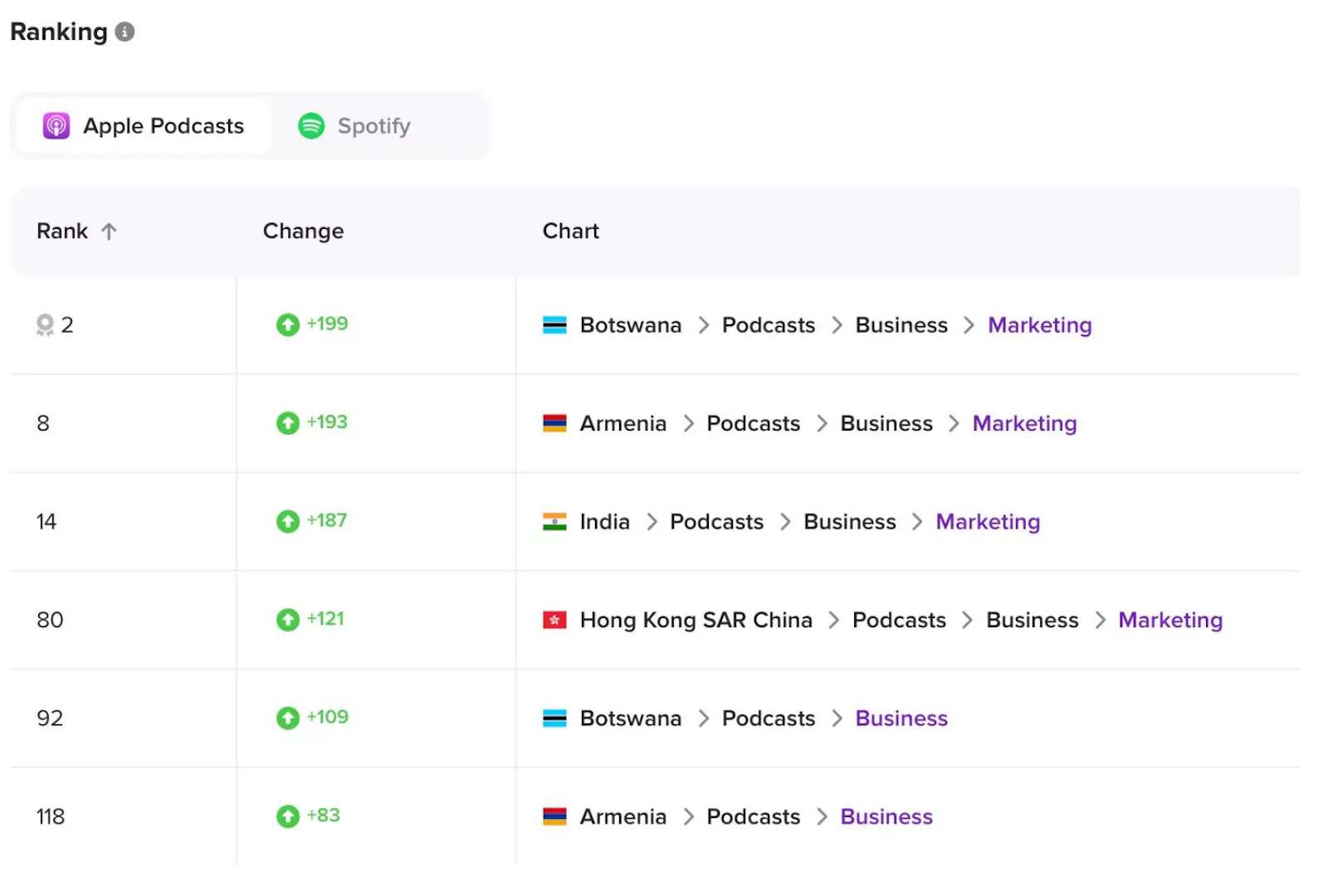
Task: Click green up-arrow icon next to +187
Action: pos(288,522)
